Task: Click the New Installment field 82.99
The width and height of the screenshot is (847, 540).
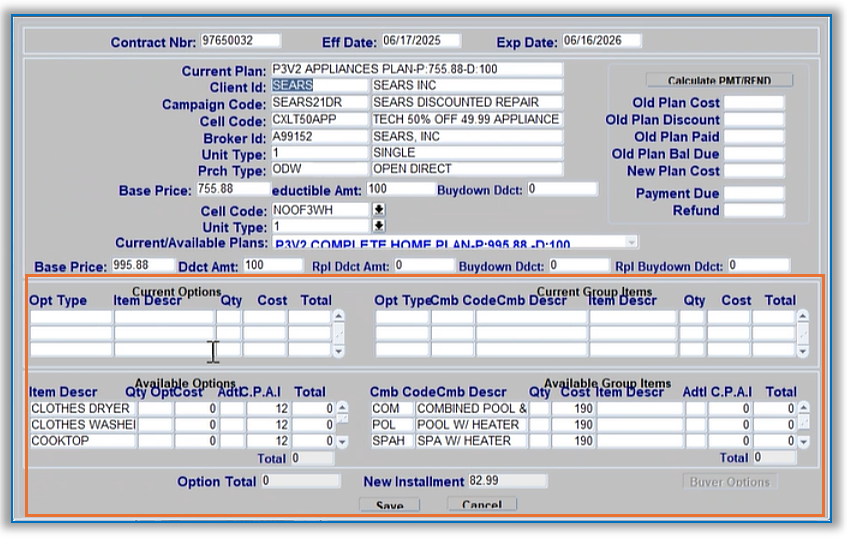Action: pos(508,481)
